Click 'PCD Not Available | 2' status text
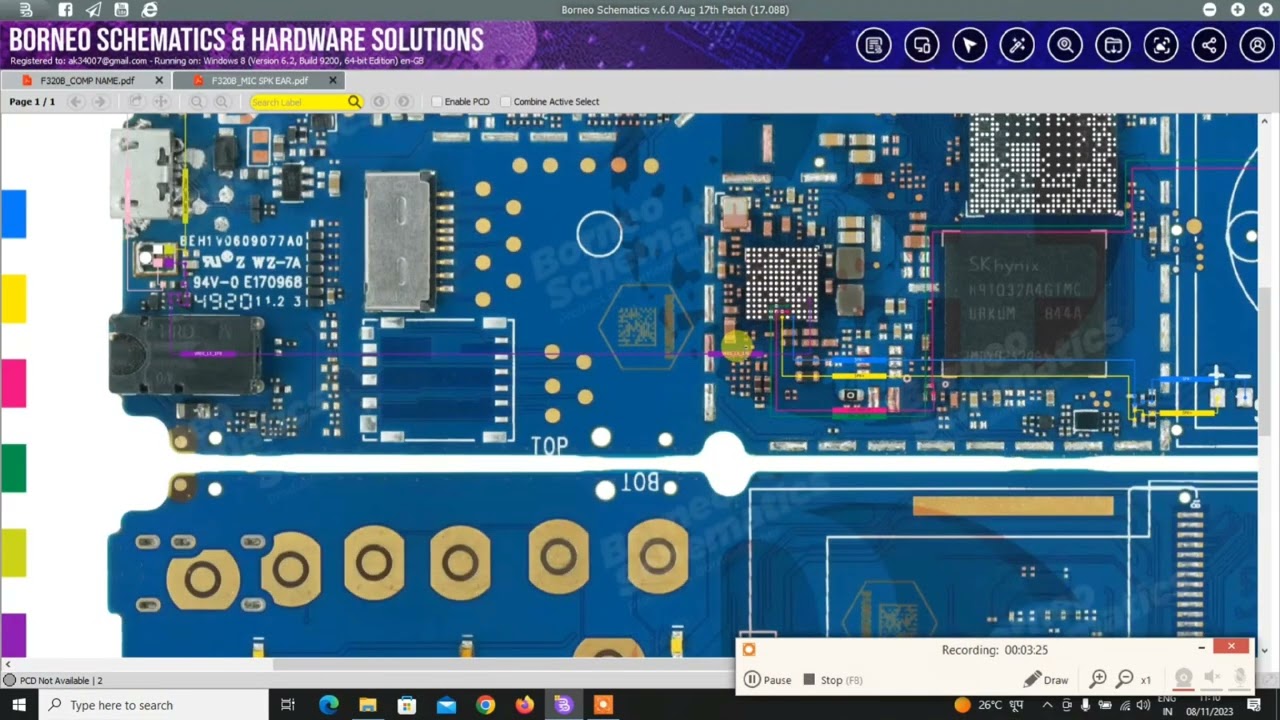This screenshot has width=1280, height=720. point(61,680)
